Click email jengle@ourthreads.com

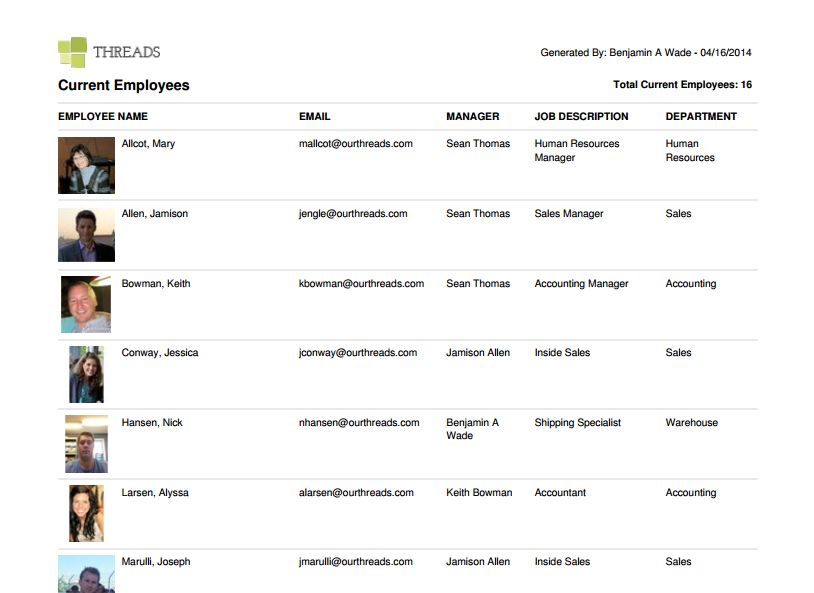(x=353, y=213)
